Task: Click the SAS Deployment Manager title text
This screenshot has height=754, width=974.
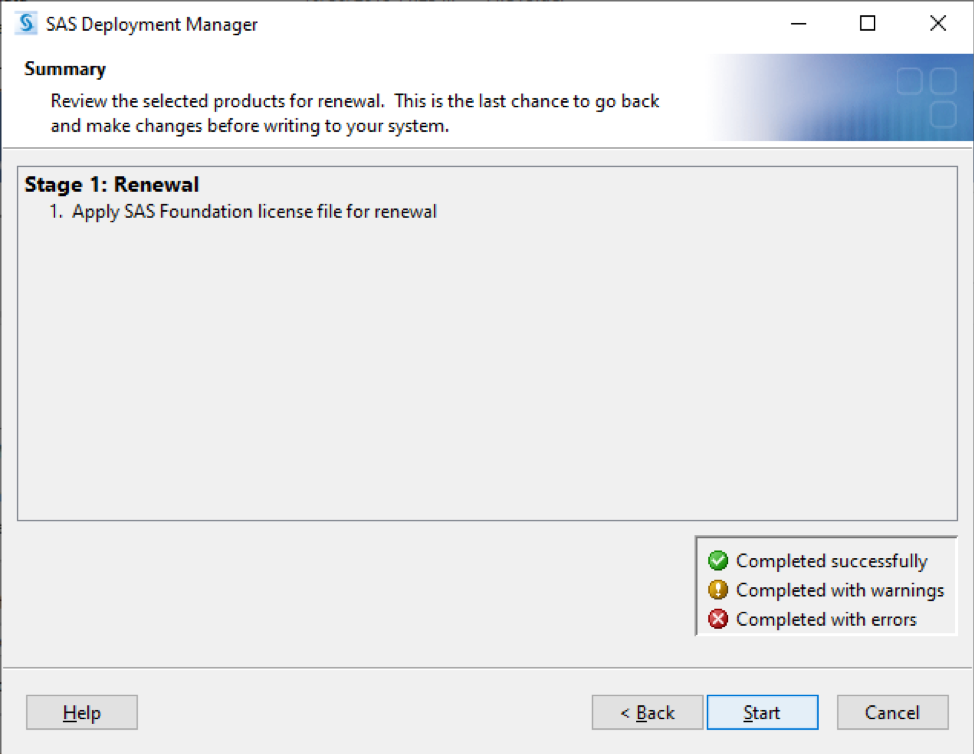Action: pos(152,24)
